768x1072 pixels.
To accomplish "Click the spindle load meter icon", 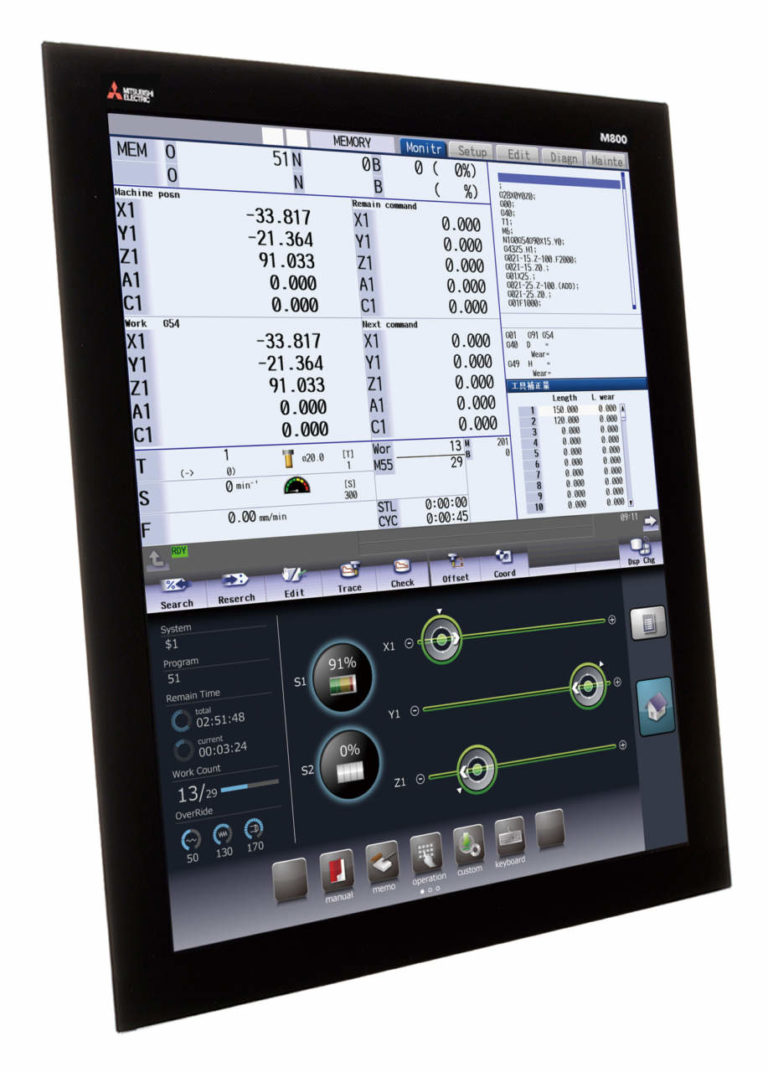I will [x=297, y=485].
